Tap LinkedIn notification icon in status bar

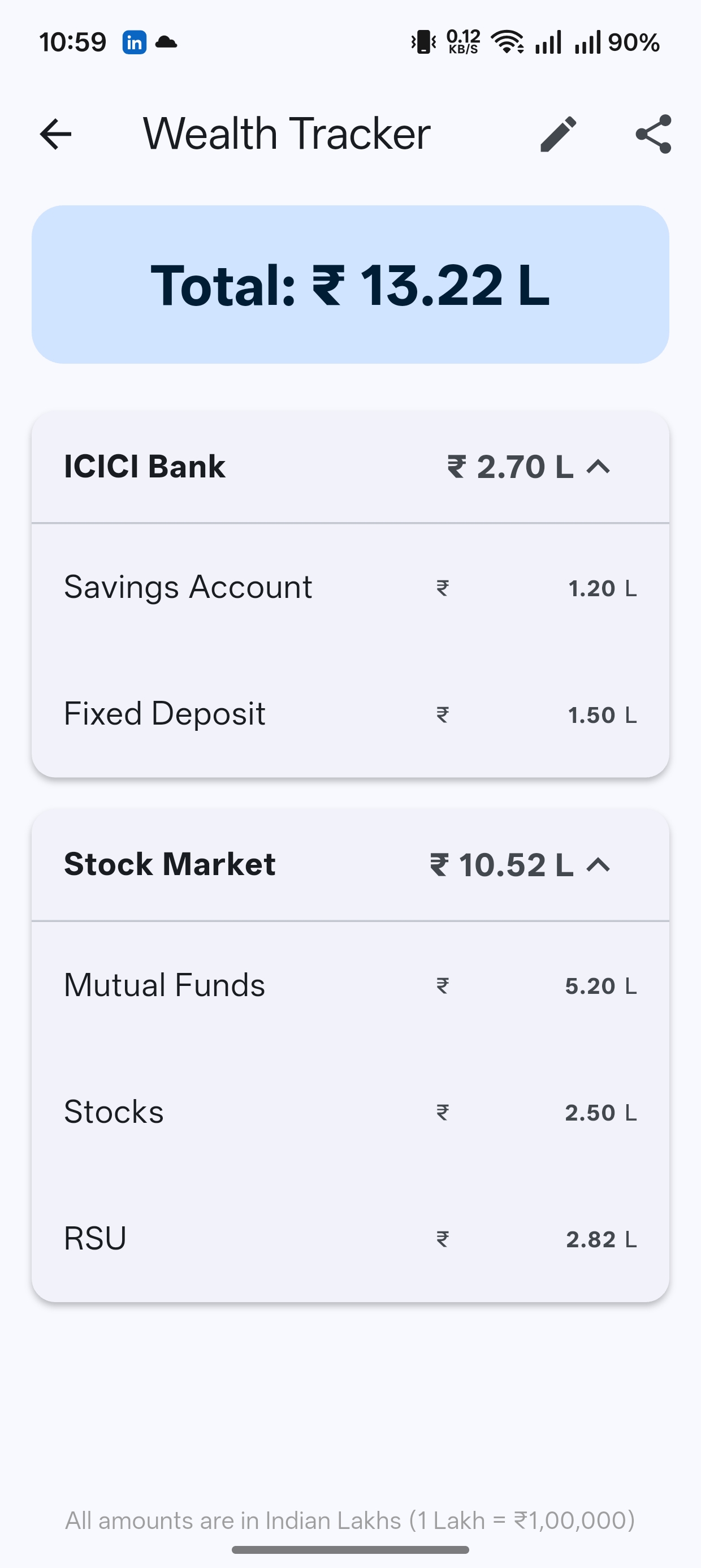click(135, 42)
